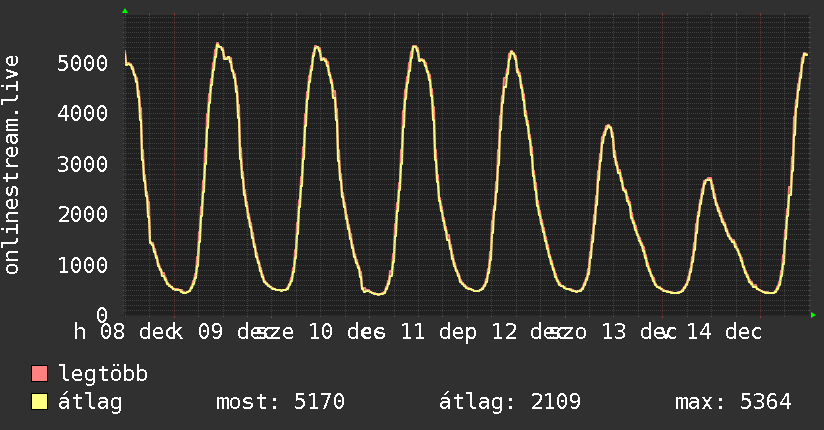Click the 2000 y-axis label
The height and width of the screenshot is (430, 824).
point(83,214)
